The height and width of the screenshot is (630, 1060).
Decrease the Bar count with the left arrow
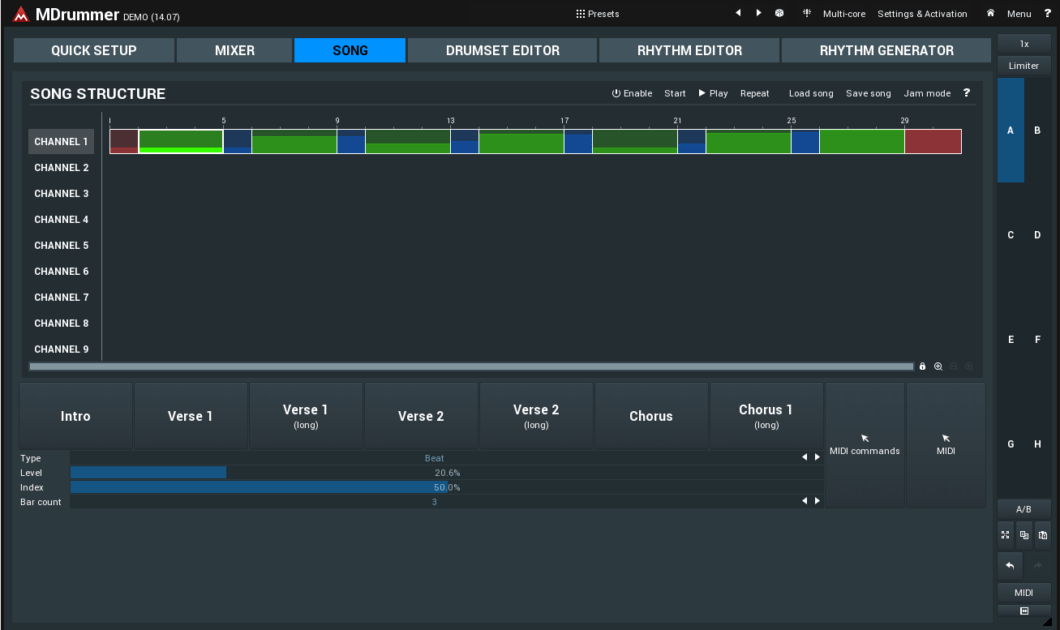805,502
